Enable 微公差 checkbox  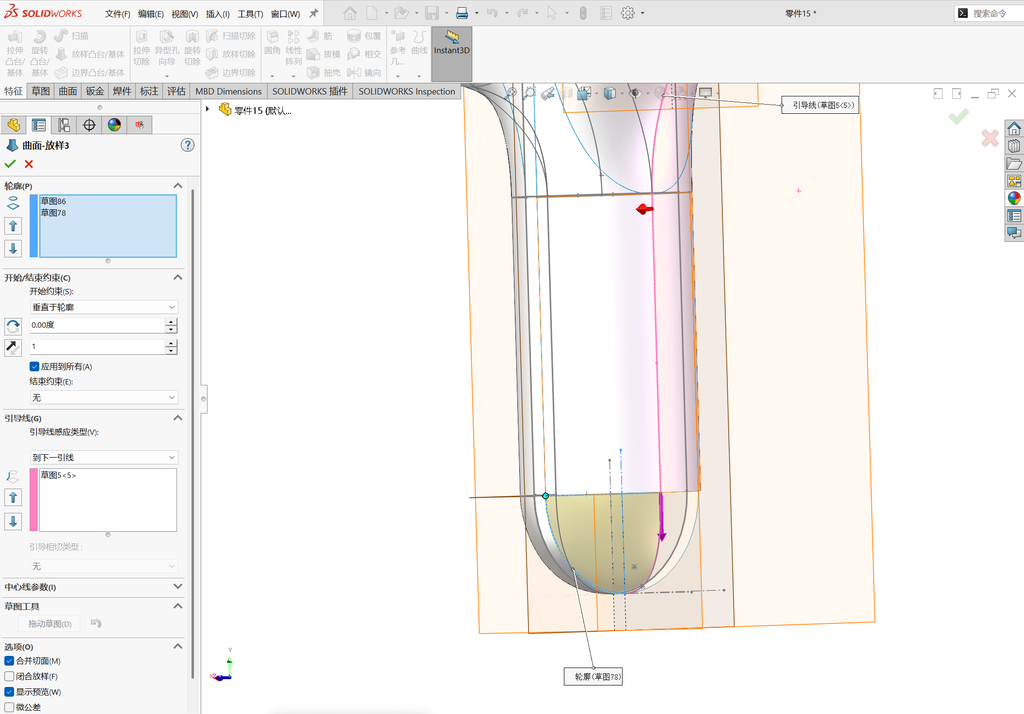(x=9, y=707)
